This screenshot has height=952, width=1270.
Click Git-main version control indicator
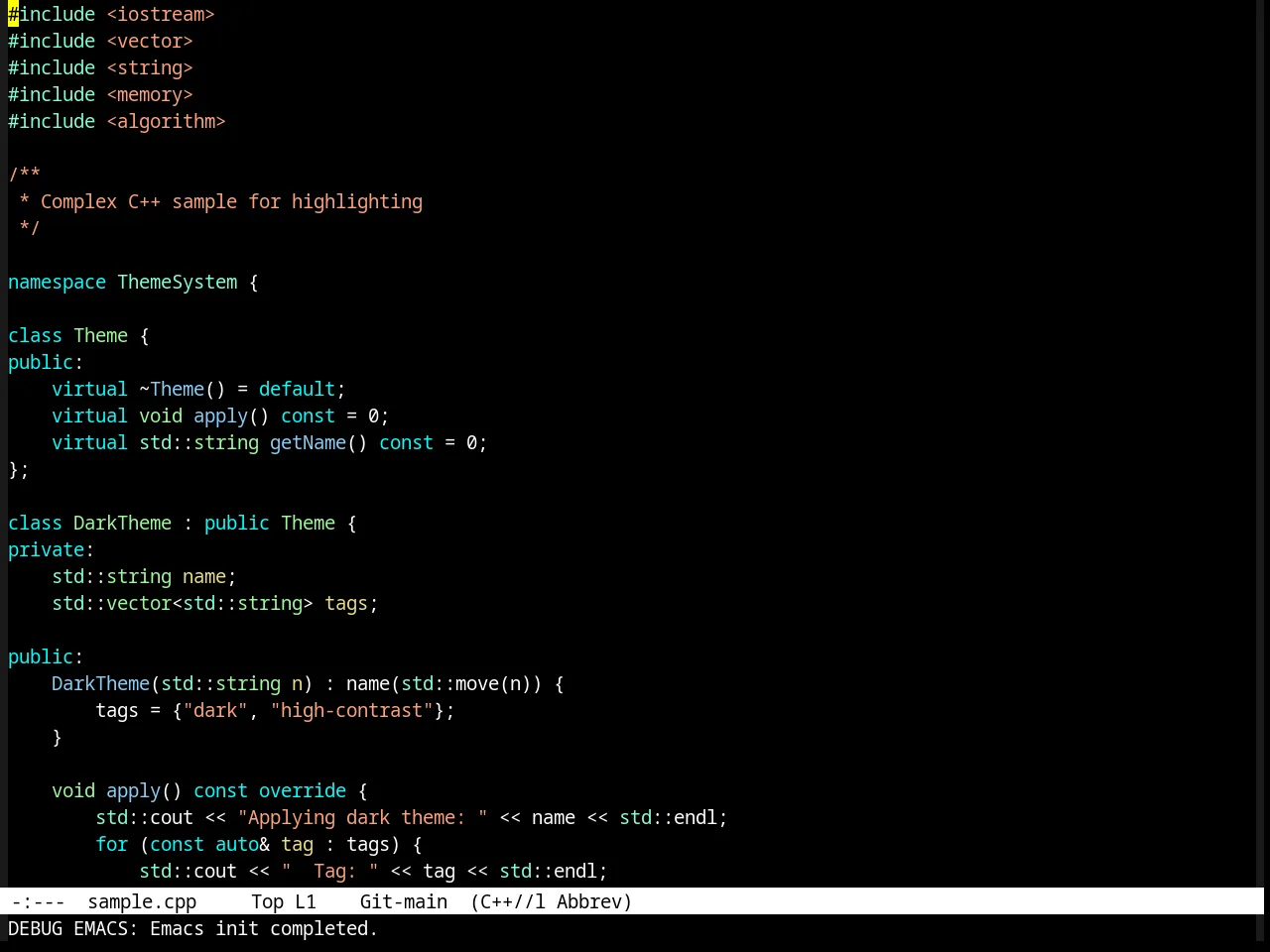403,901
